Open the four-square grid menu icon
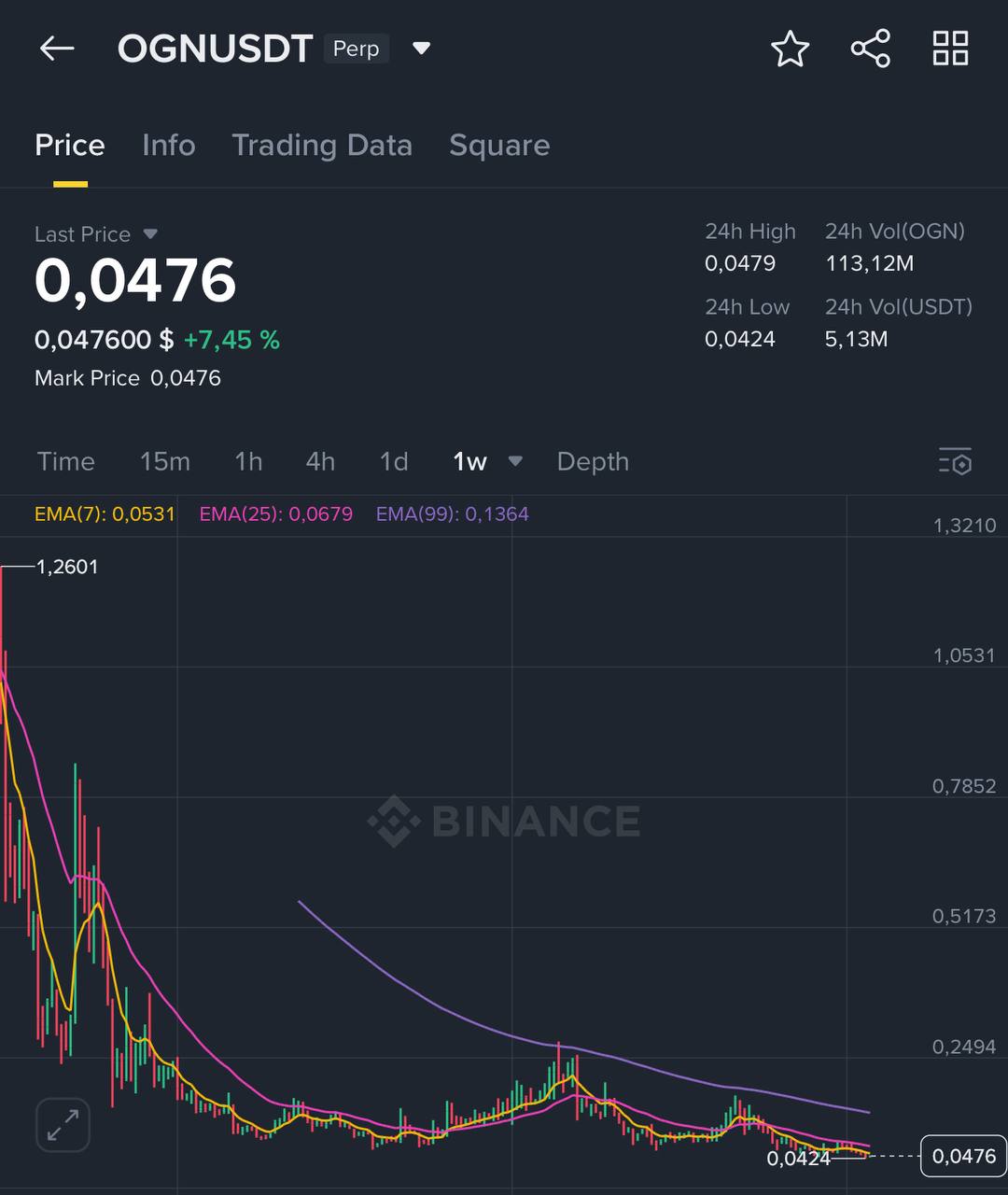 (950, 49)
